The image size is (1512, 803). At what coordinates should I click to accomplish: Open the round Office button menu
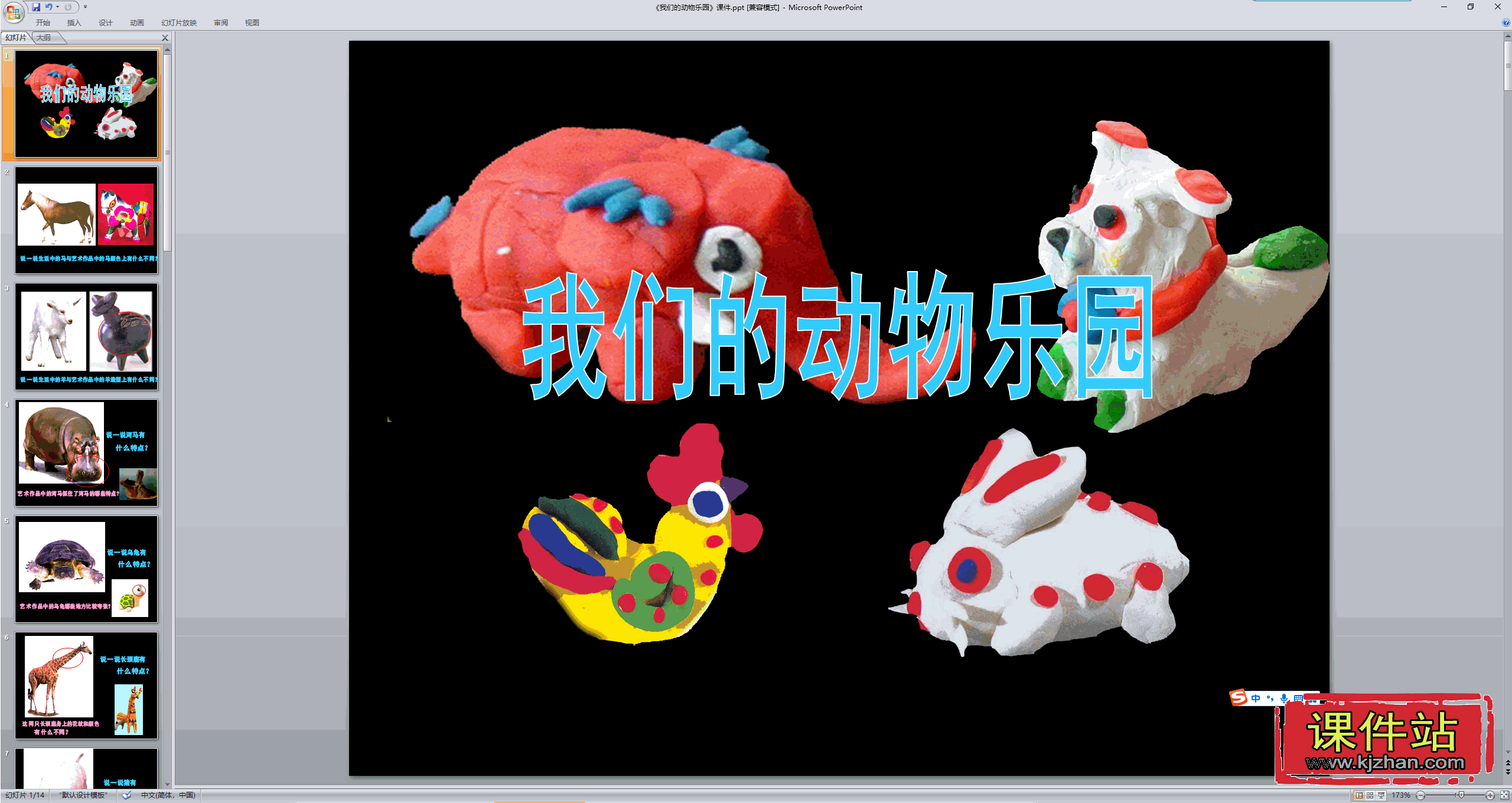click(x=13, y=12)
